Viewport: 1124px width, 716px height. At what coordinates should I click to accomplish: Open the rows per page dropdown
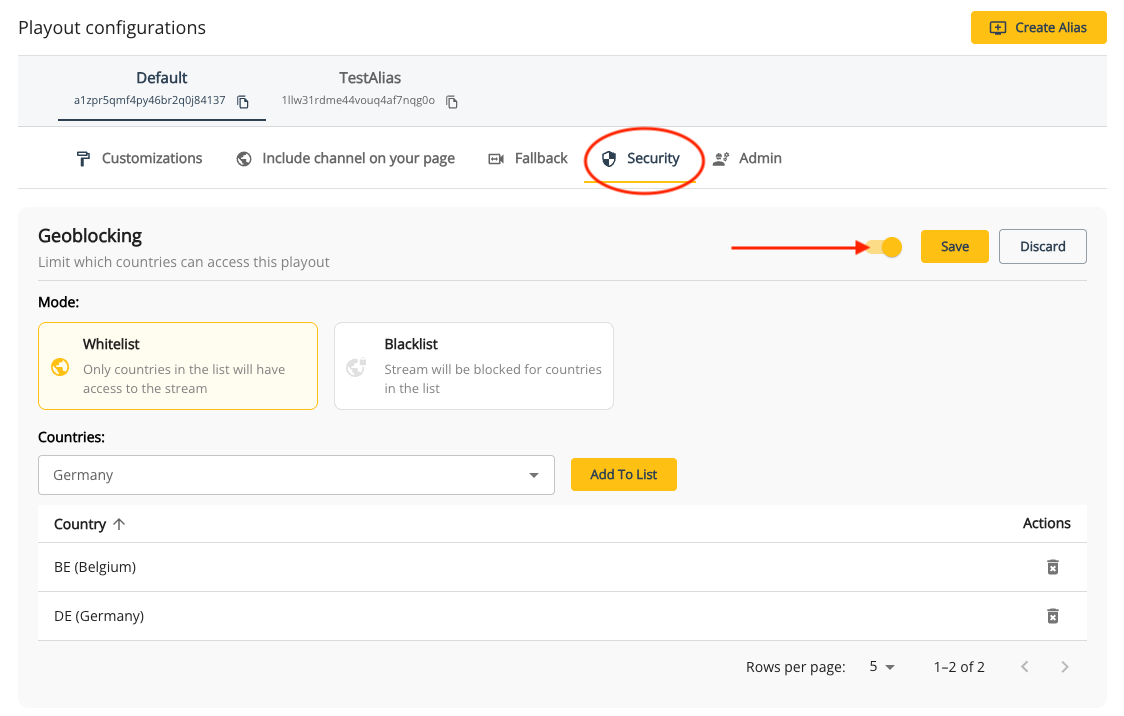881,666
